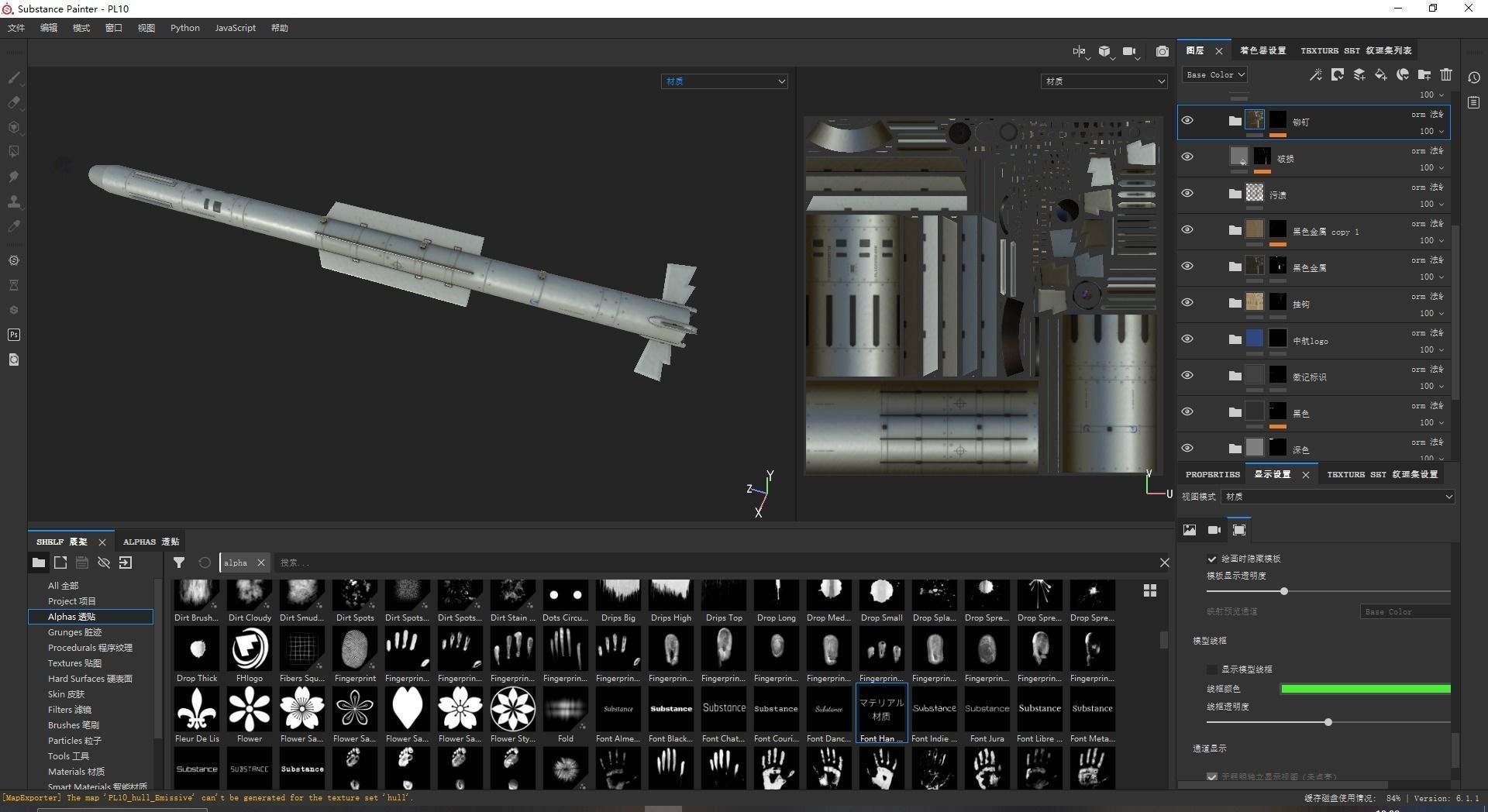The image size is (1488, 812).
Task: Select the Material picker eyedropper tool
Action: [x=14, y=226]
